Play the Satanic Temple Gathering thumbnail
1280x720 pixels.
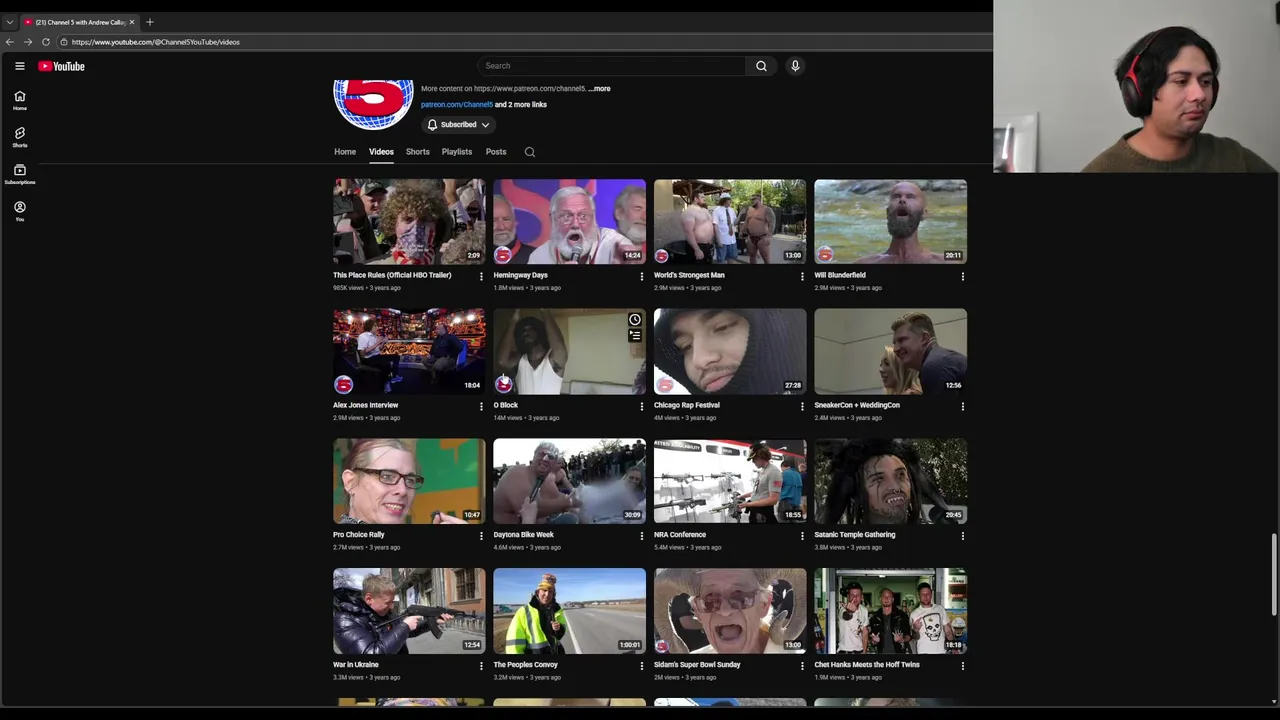pyautogui.click(x=890, y=481)
